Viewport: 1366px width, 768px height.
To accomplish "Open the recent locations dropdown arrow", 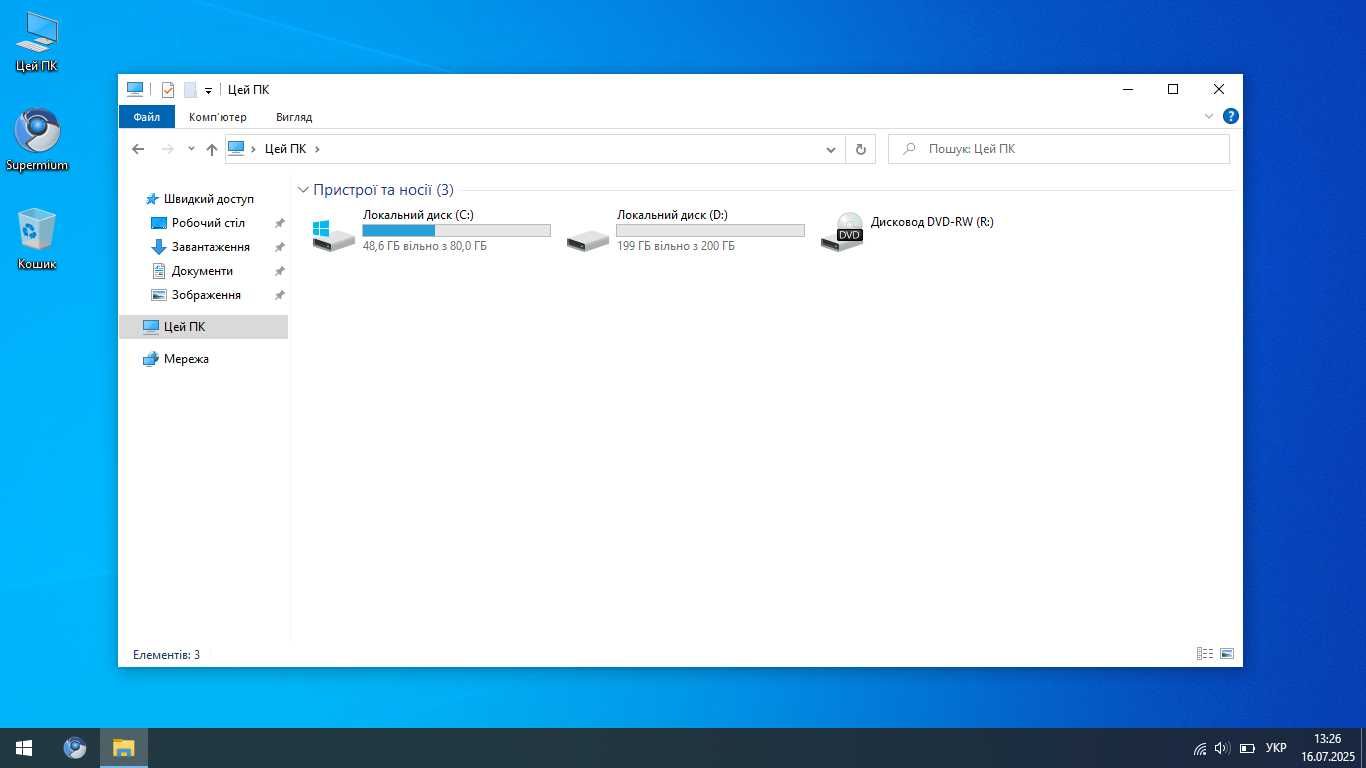I will [191, 149].
